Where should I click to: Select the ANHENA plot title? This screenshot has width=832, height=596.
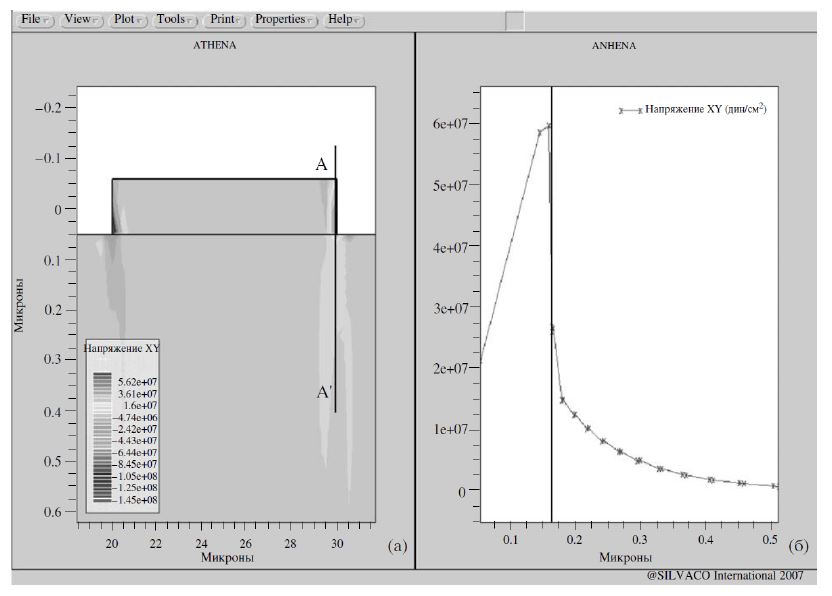tap(613, 46)
